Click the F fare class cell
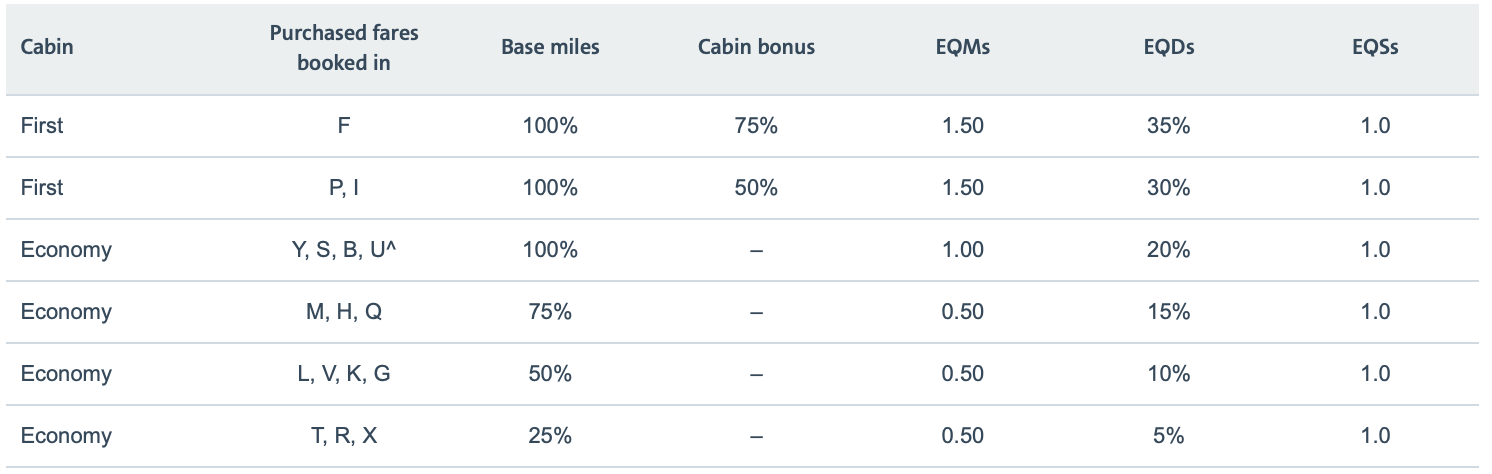The image size is (1492, 474). tap(344, 126)
